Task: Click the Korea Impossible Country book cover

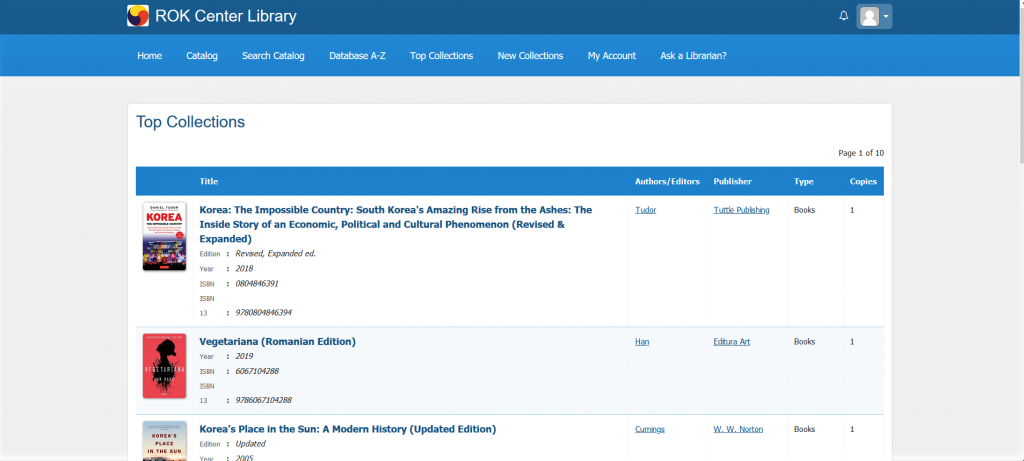Action: pyautogui.click(x=165, y=236)
